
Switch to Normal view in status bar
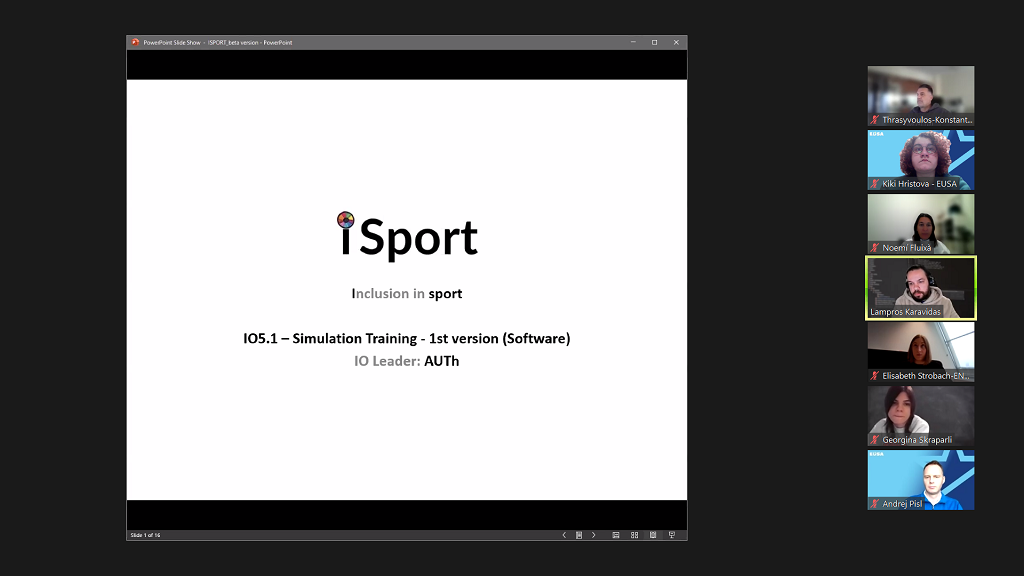[616, 535]
